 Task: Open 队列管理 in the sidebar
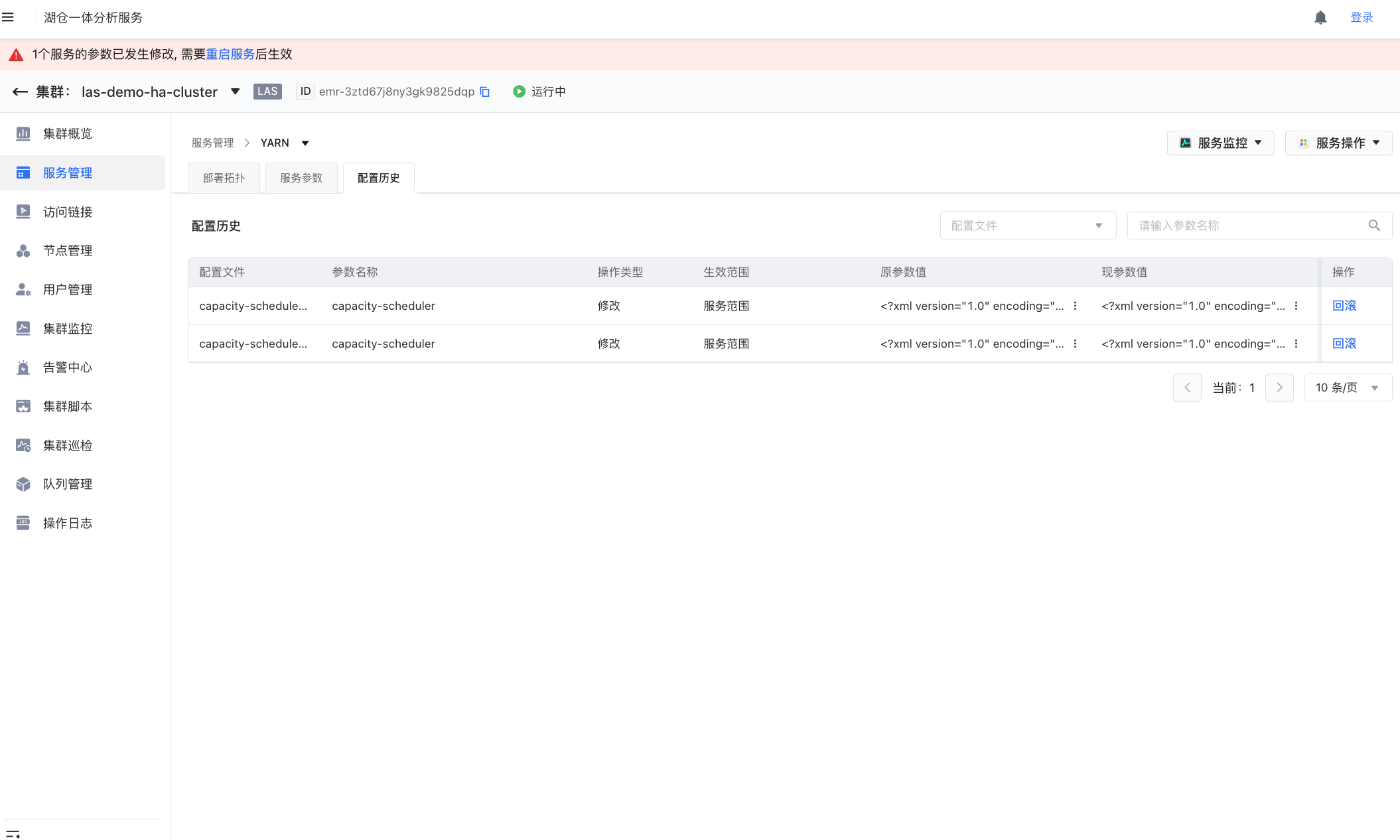67,484
